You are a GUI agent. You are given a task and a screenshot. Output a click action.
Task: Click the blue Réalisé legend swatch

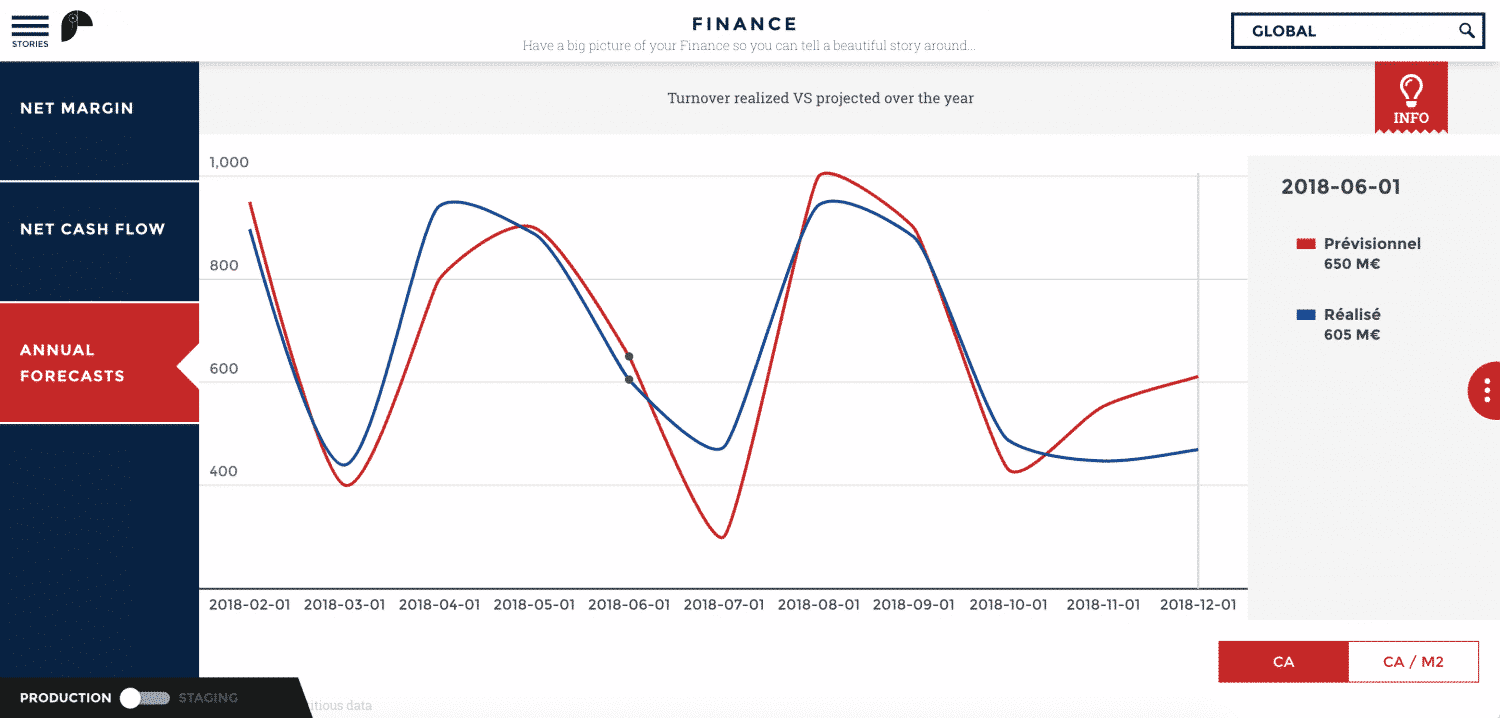[x=1305, y=315]
